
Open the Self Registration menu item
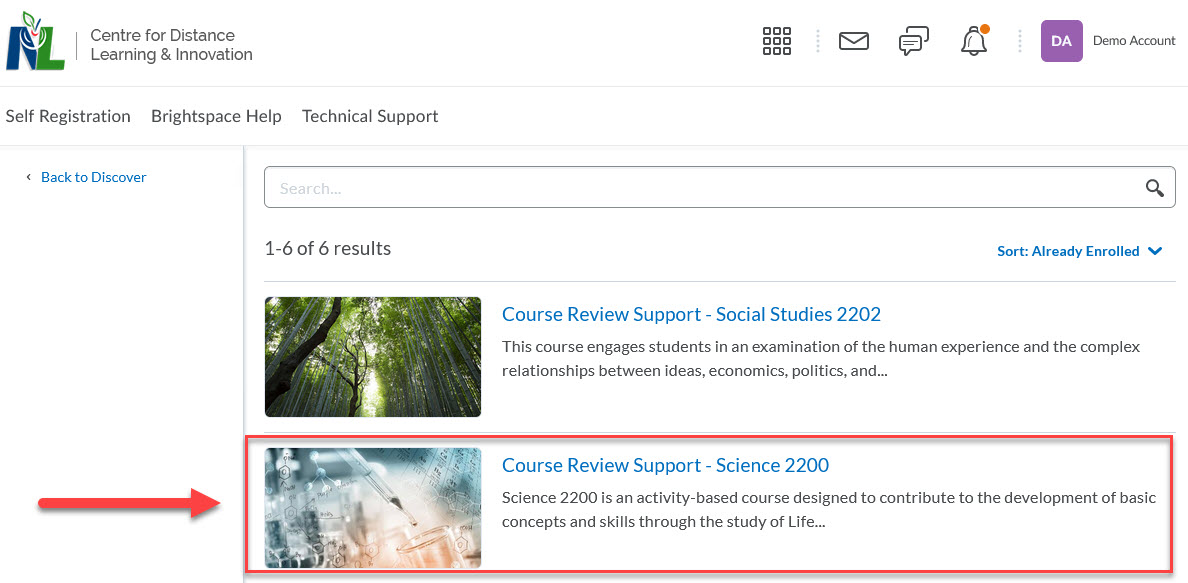pyautogui.click(x=68, y=116)
